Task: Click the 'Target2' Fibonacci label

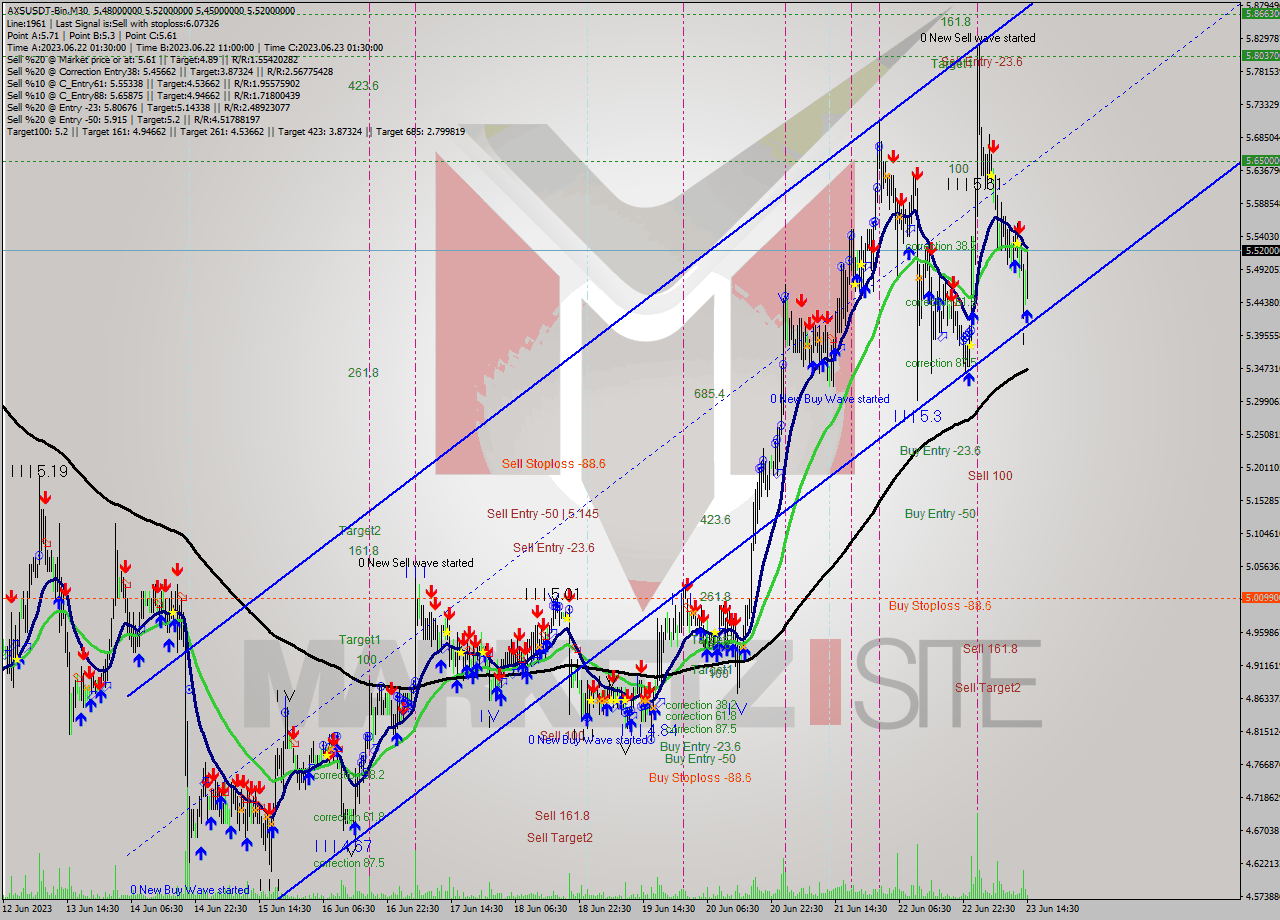Action: coord(359,531)
